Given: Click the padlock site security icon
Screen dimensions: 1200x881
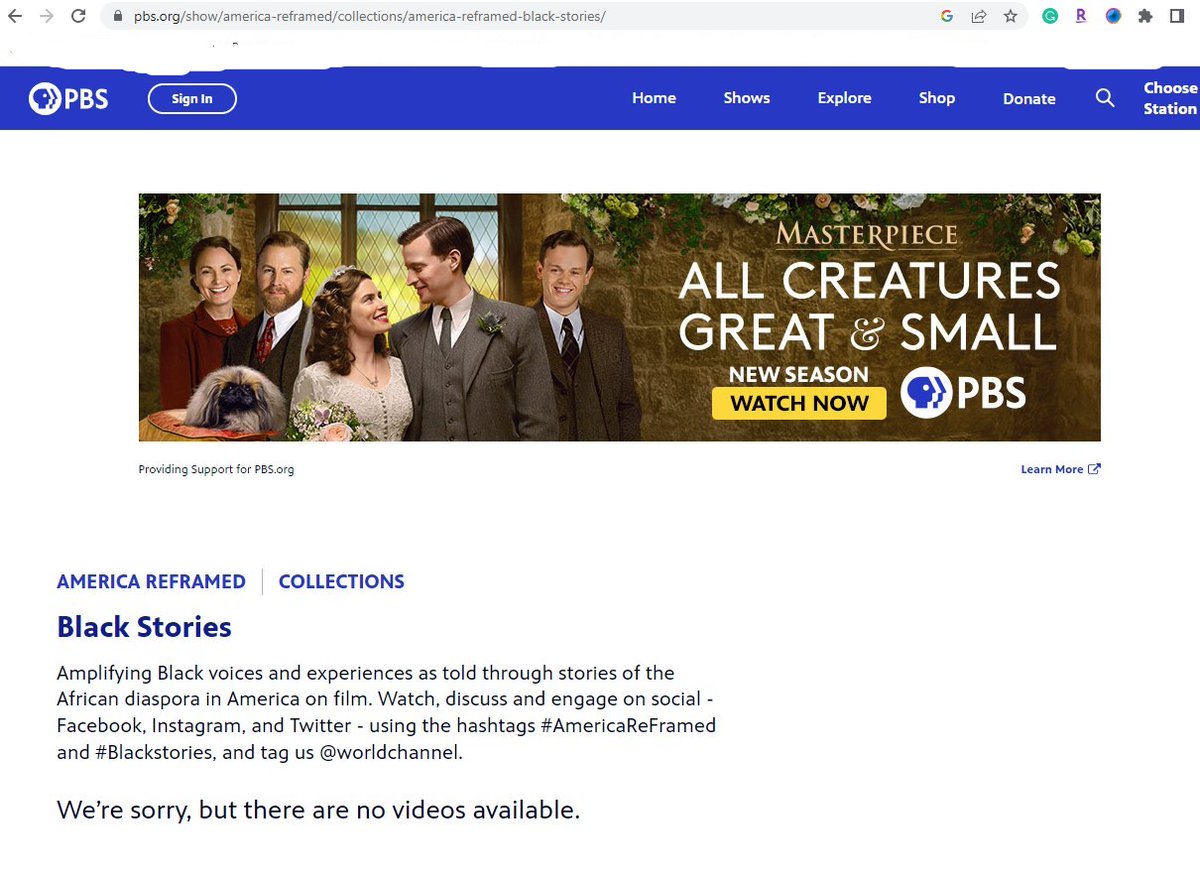Looking at the screenshot, I should pyautogui.click(x=117, y=16).
